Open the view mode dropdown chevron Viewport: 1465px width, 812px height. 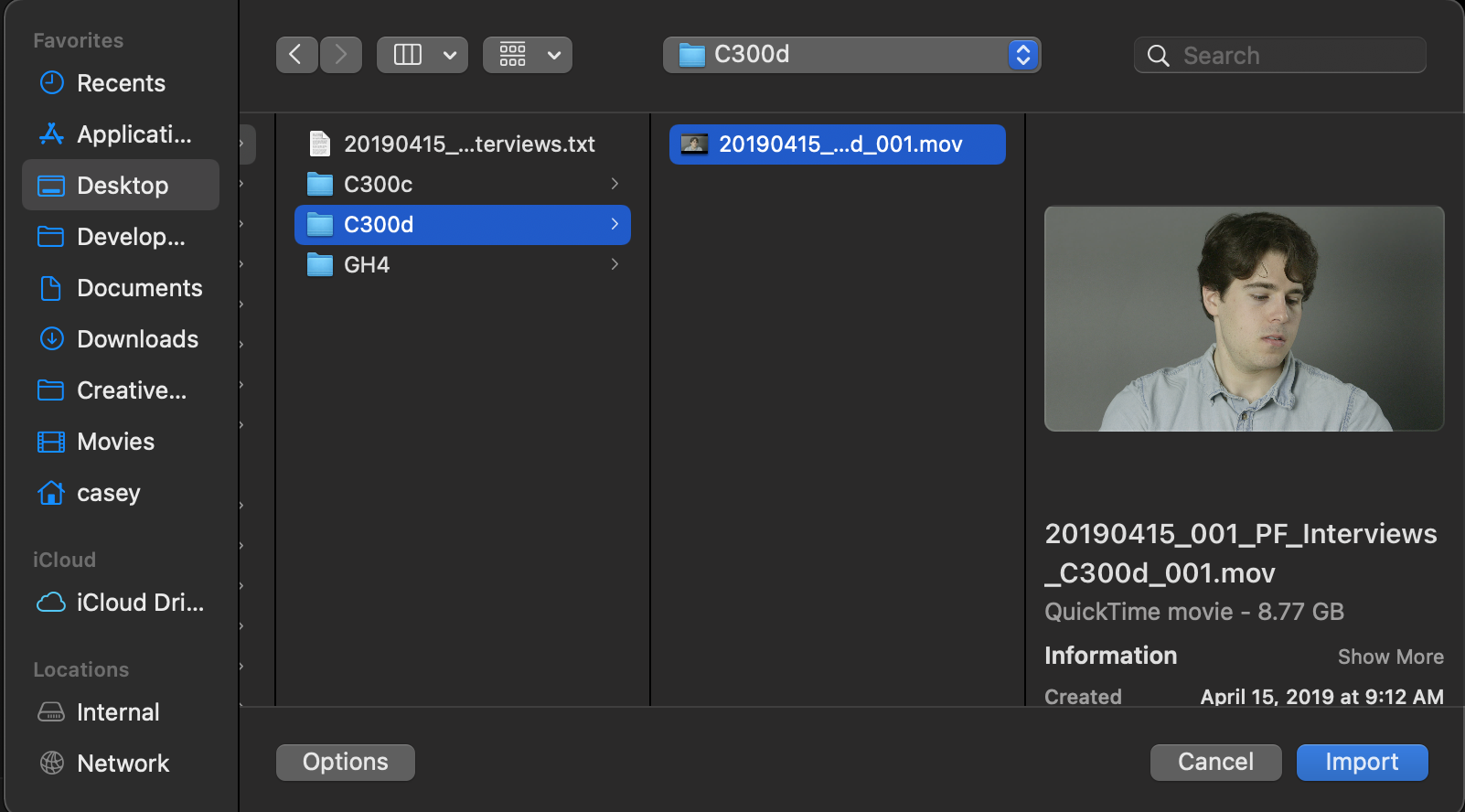click(450, 55)
